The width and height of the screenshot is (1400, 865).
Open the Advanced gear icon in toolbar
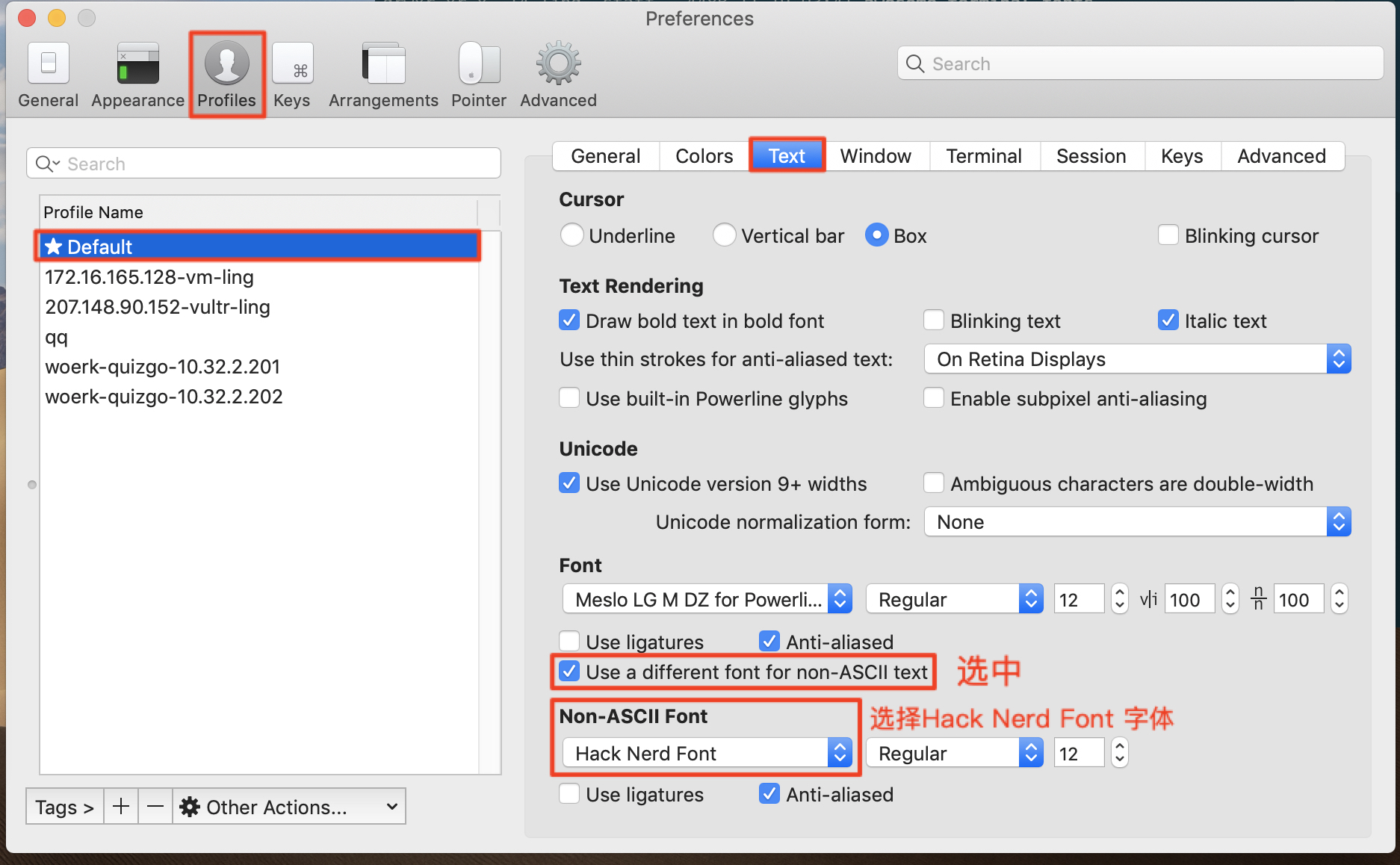[558, 63]
